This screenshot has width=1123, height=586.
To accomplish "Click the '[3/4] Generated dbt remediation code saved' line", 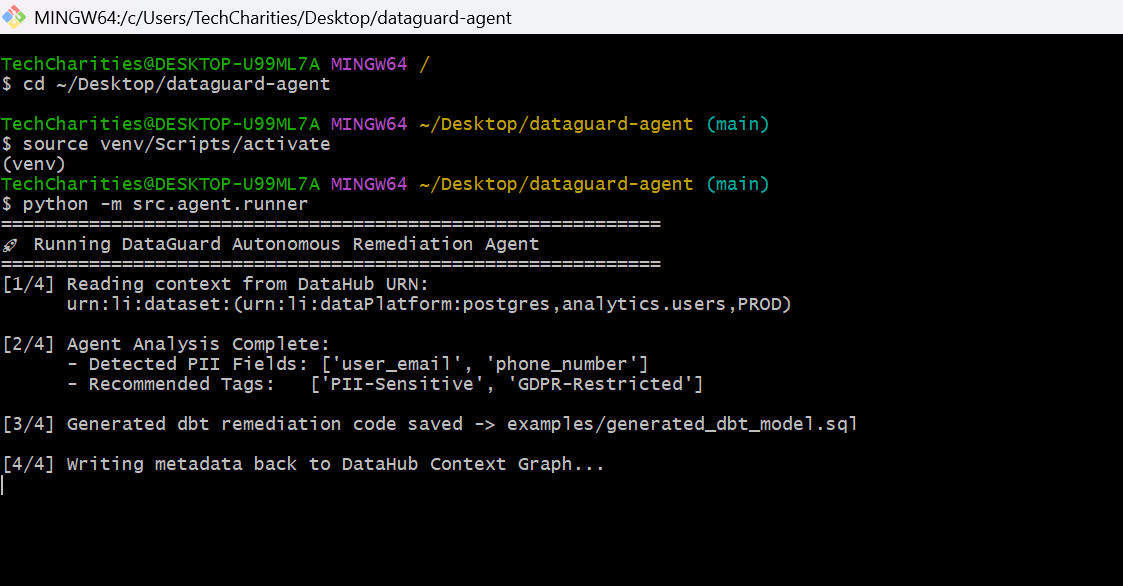I will 430,424.
